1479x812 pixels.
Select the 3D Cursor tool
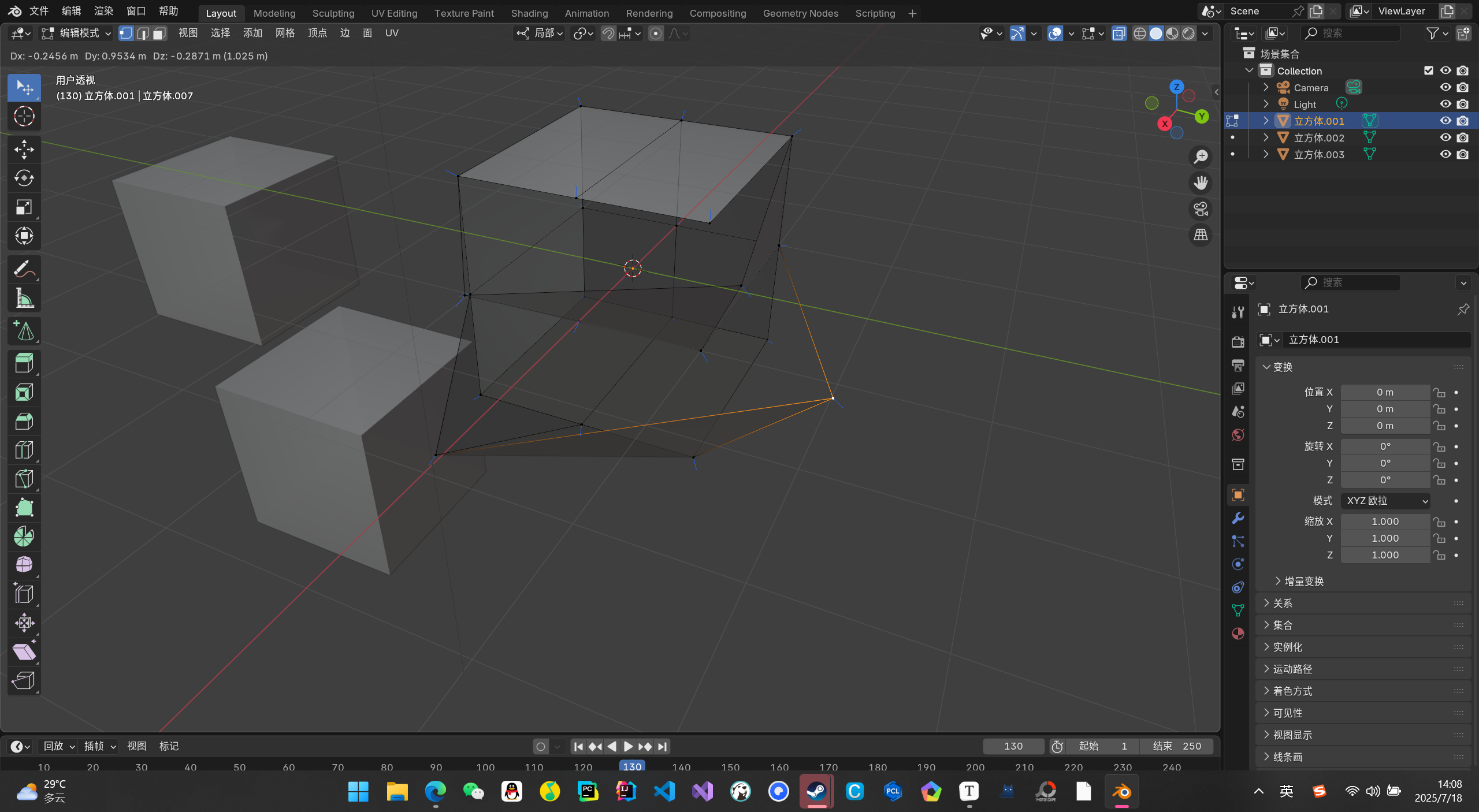pos(24,116)
